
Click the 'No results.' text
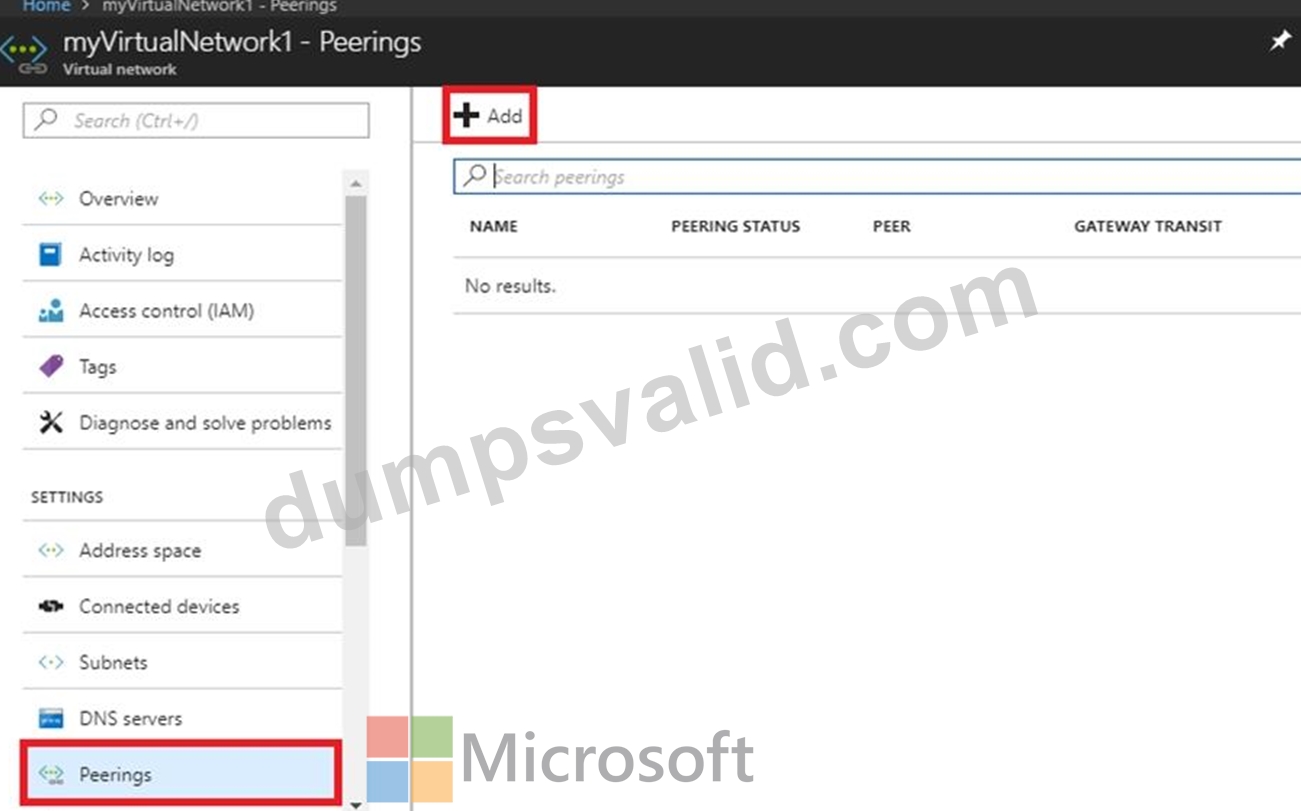tap(510, 286)
